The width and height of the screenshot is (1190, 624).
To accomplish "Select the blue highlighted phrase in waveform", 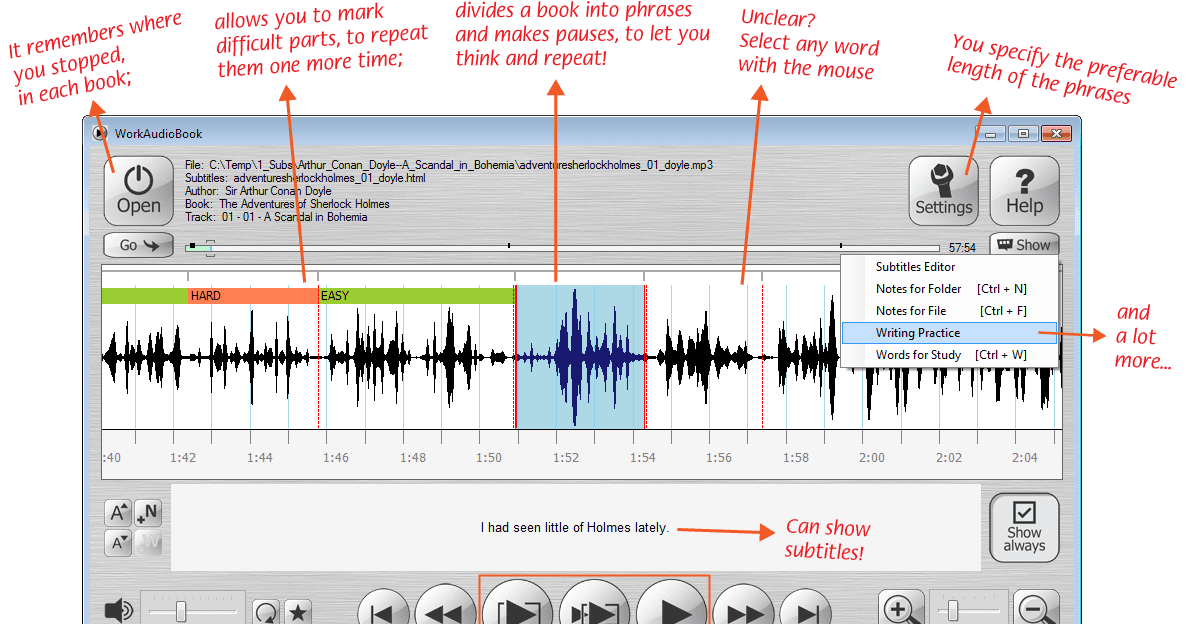I will (581, 357).
